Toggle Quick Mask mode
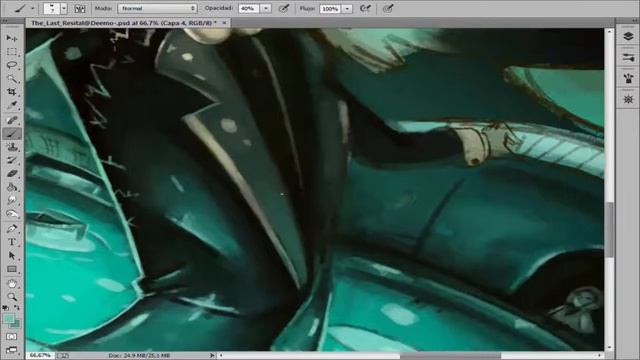This screenshot has width=640, height=360. click(x=11, y=337)
